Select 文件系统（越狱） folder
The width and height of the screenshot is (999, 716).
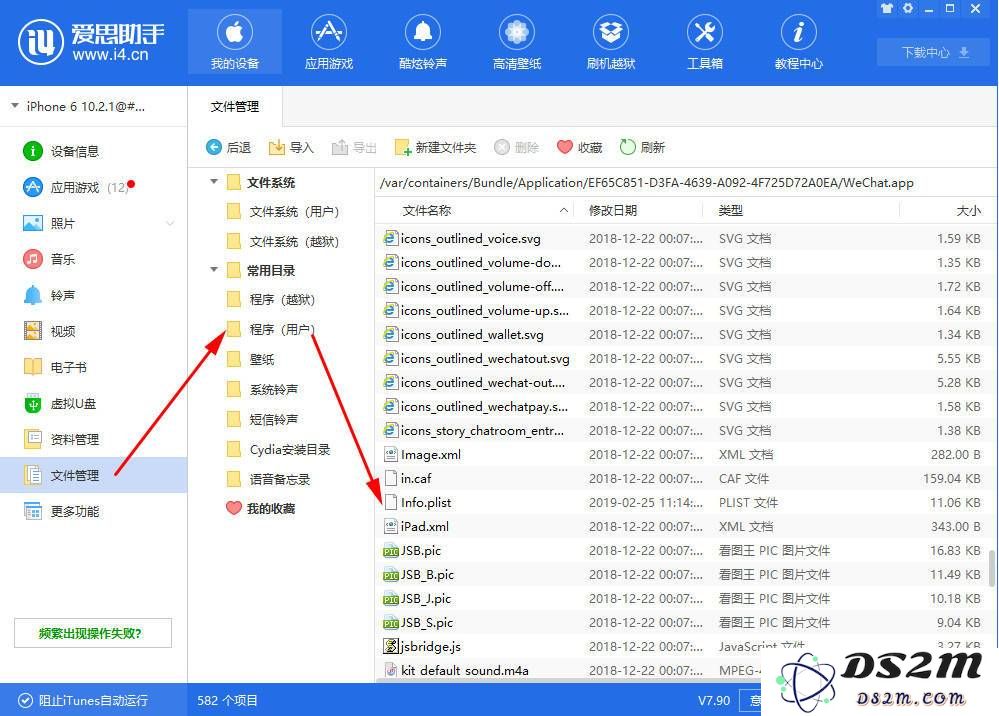pos(284,241)
